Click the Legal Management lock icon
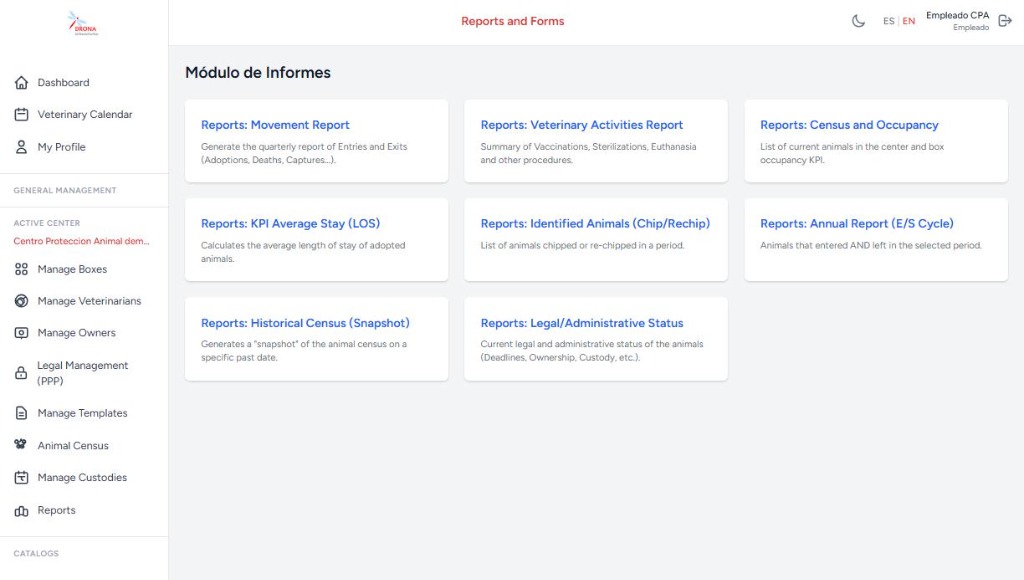Image resolution: width=1024 pixels, height=580 pixels. (x=22, y=373)
